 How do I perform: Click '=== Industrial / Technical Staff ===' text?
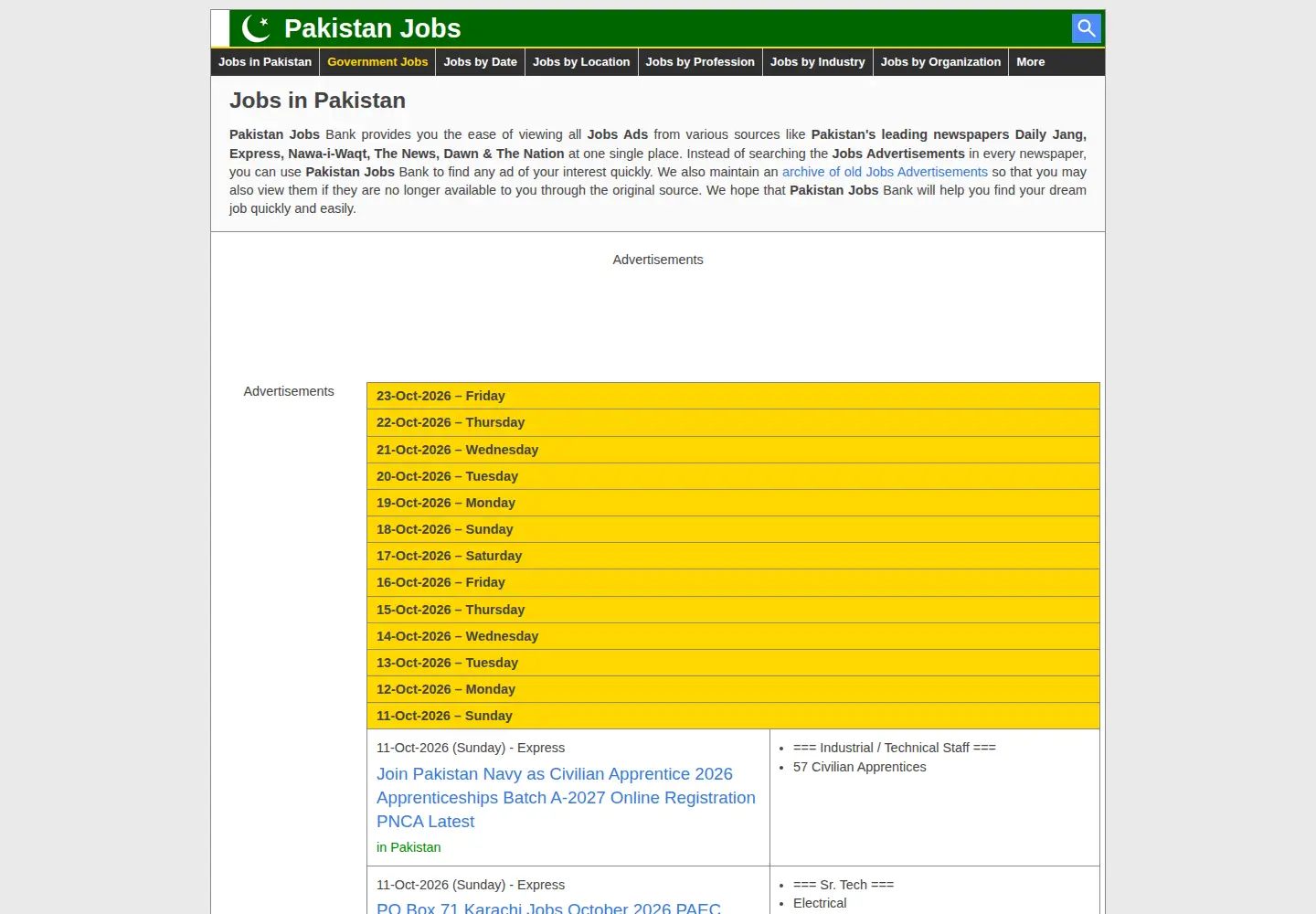point(894,748)
